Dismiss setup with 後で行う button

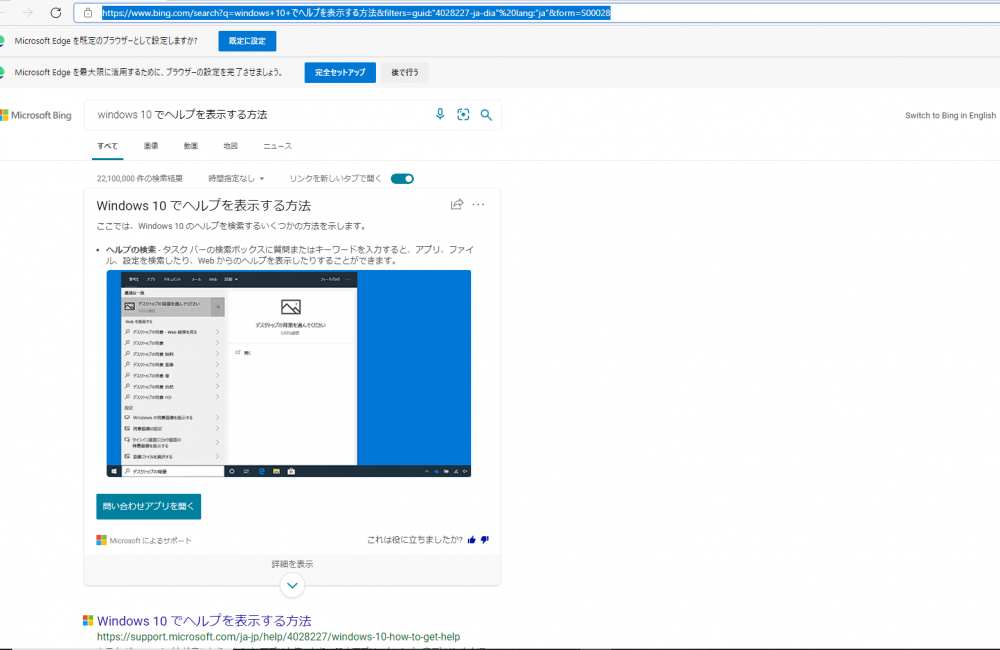(x=405, y=73)
